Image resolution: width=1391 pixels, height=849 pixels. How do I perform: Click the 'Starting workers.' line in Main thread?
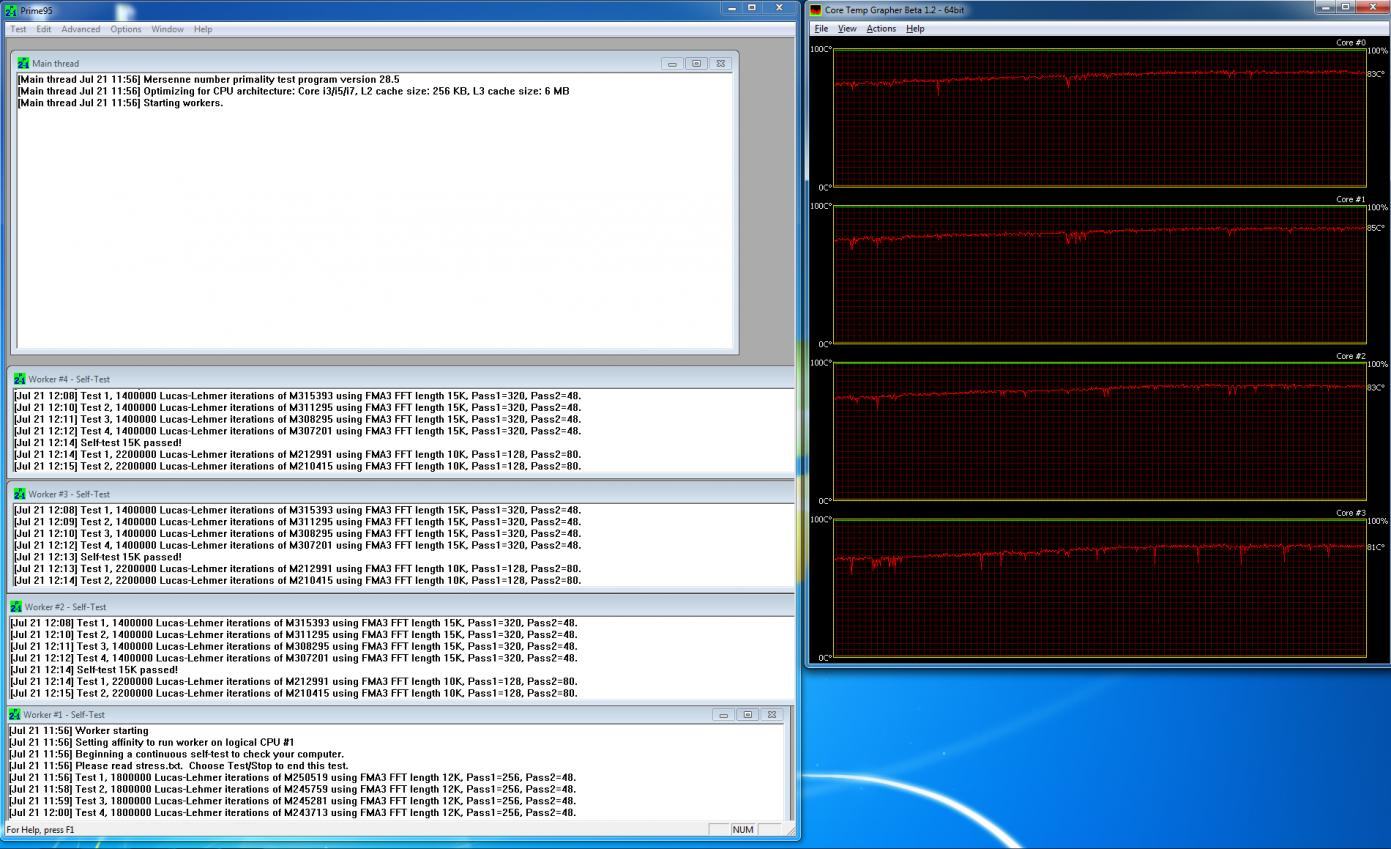[120, 103]
